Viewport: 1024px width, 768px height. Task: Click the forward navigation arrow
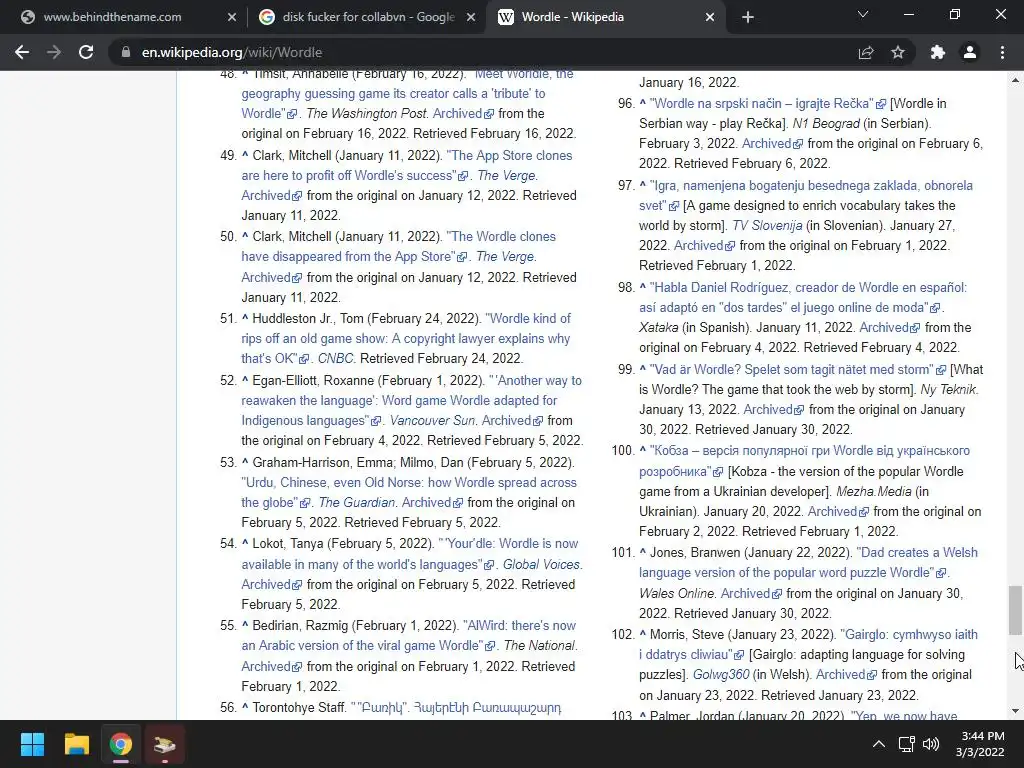(54, 52)
